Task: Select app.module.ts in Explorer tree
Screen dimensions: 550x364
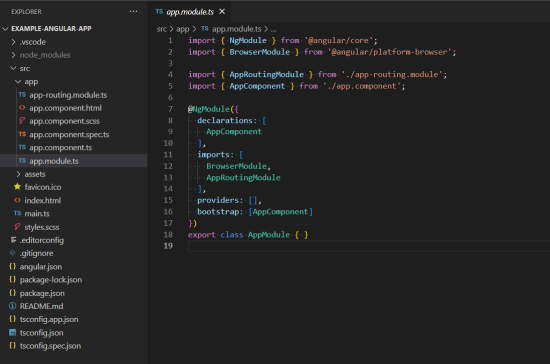Action: coord(74,161)
